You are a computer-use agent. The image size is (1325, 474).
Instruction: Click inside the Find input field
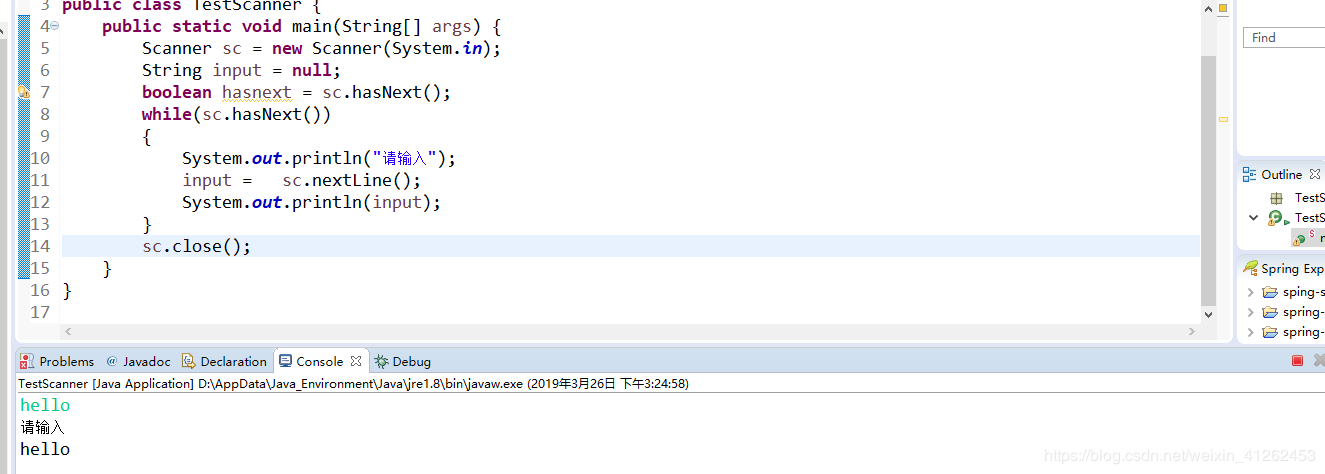tap(1284, 37)
